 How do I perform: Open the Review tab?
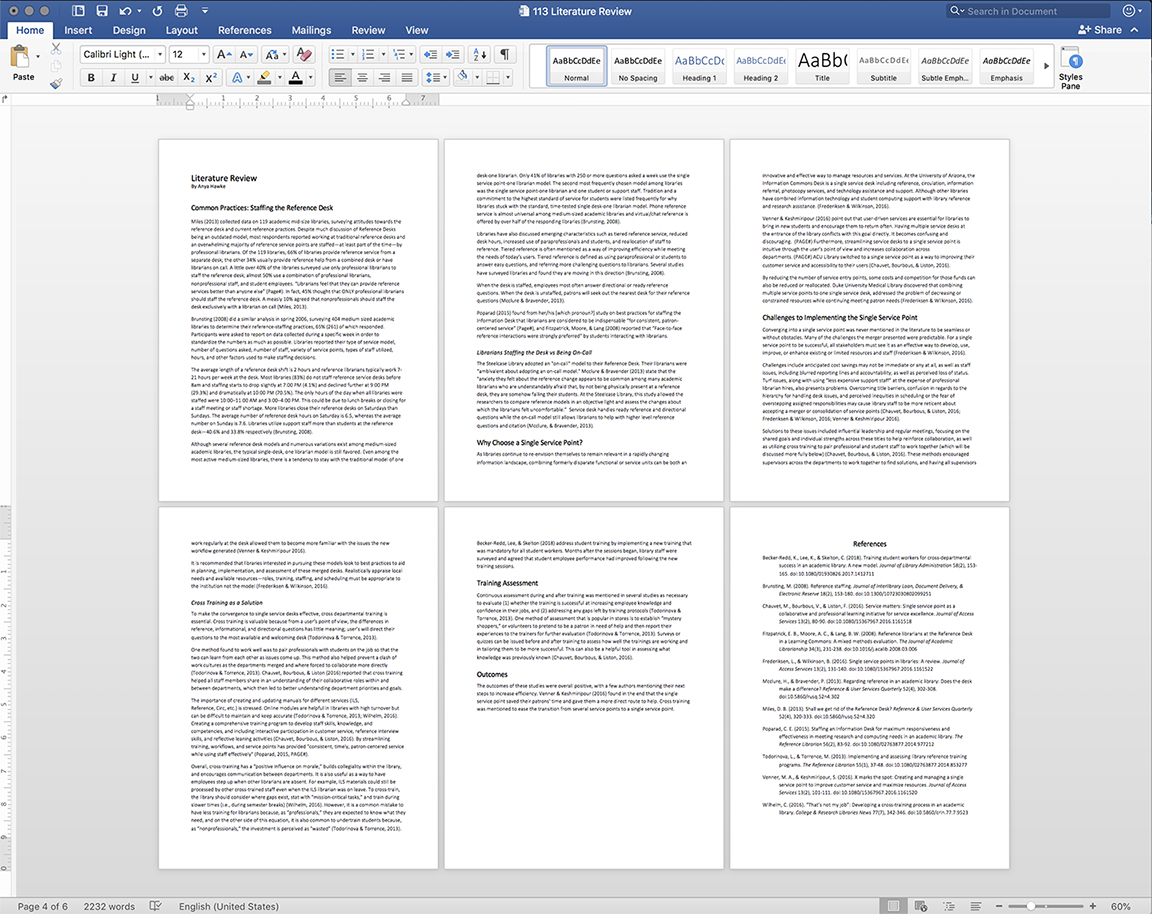tap(368, 30)
